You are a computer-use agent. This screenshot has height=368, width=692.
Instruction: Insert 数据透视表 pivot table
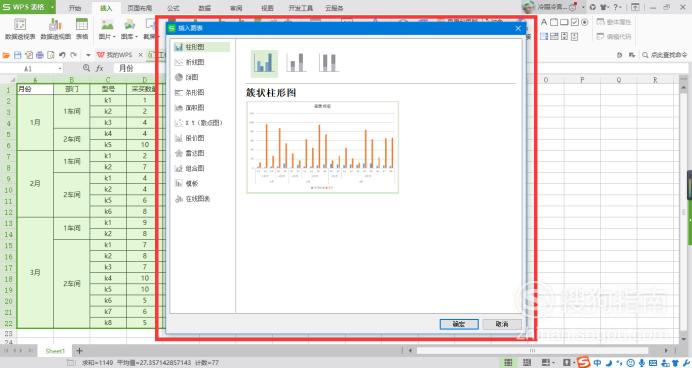pyautogui.click(x=20, y=29)
